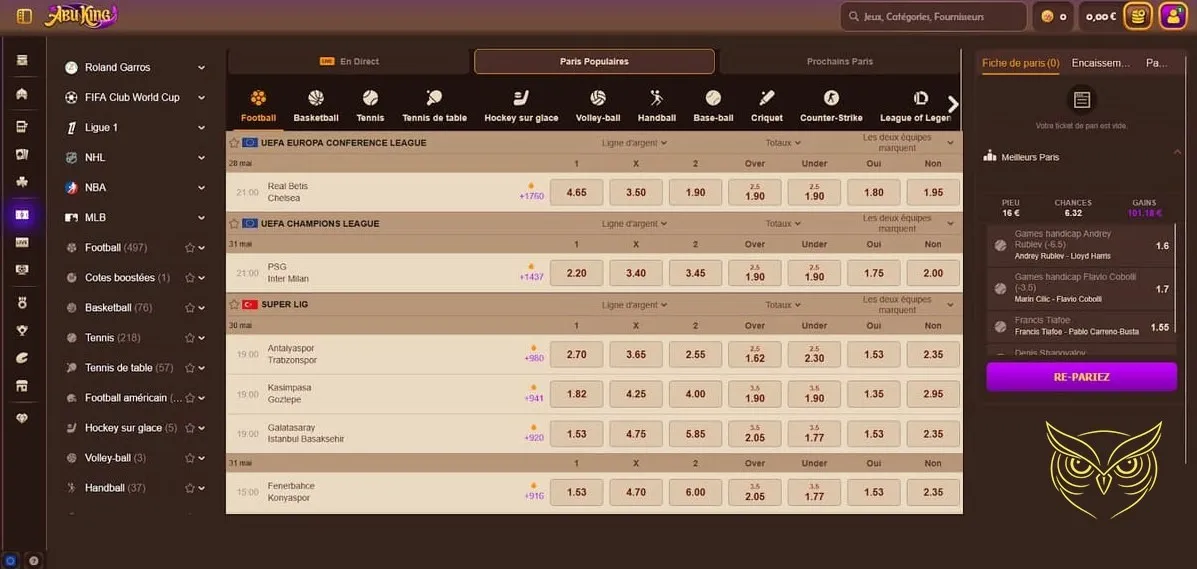Image resolution: width=1197 pixels, height=569 pixels.
Task: Open the diamond icon in left rail
Action: click(x=22, y=419)
